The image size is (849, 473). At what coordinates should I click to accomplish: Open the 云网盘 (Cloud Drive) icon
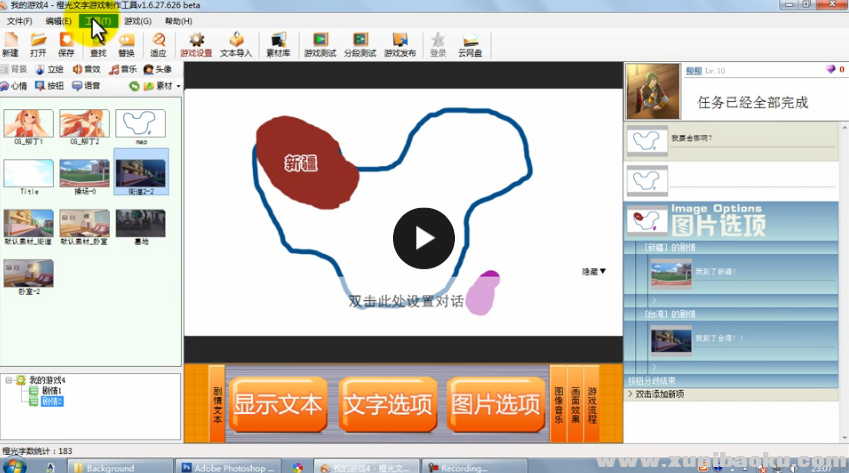(471, 44)
